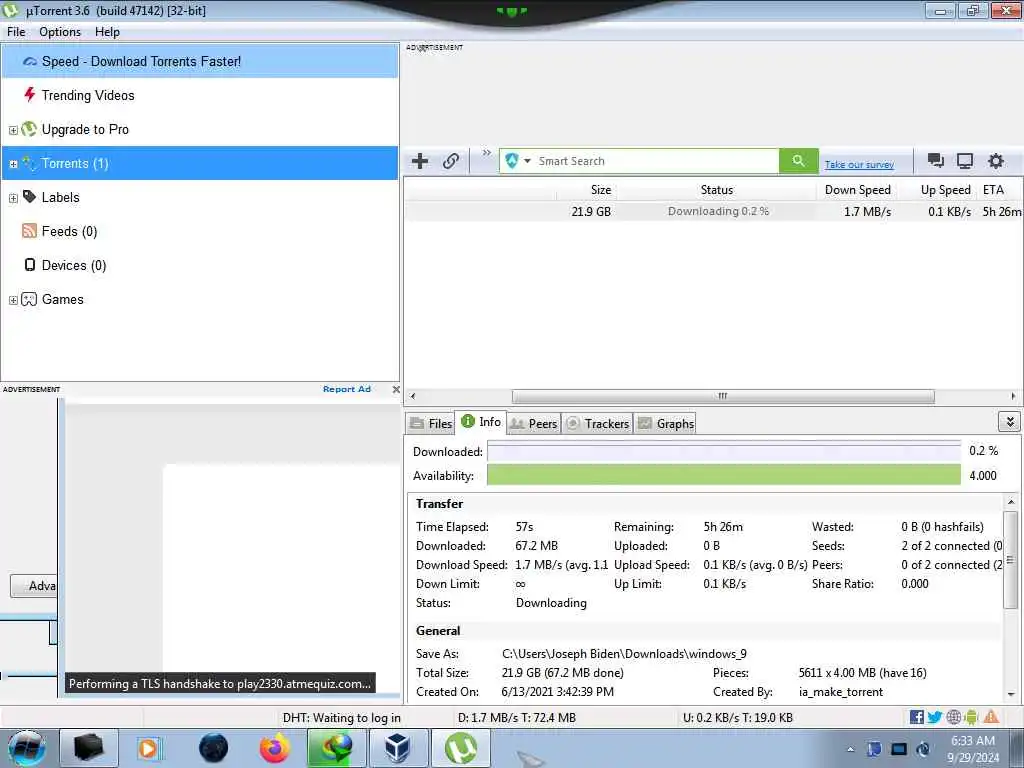Click the torrent list horizontal scrollbar thumb

tap(723, 396)
